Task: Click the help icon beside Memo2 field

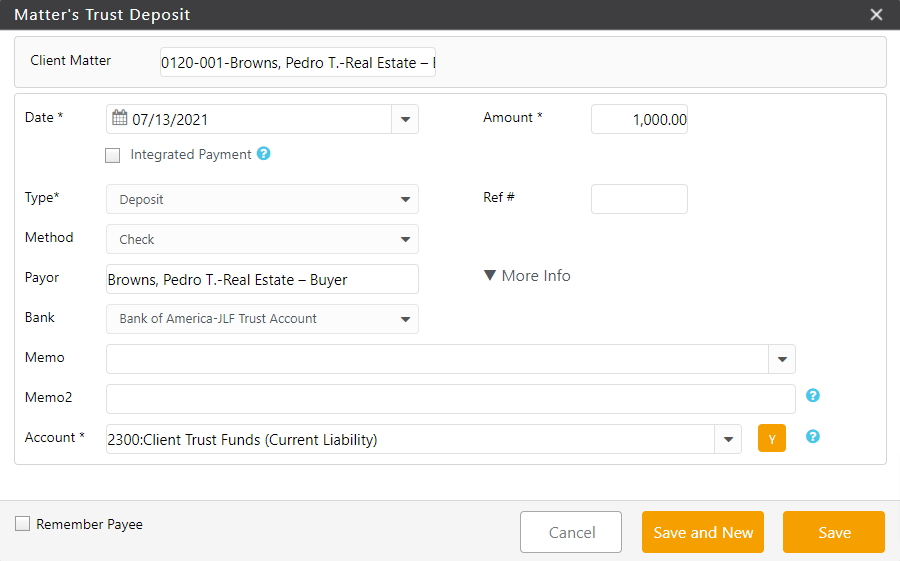Action: pos(813,396)
